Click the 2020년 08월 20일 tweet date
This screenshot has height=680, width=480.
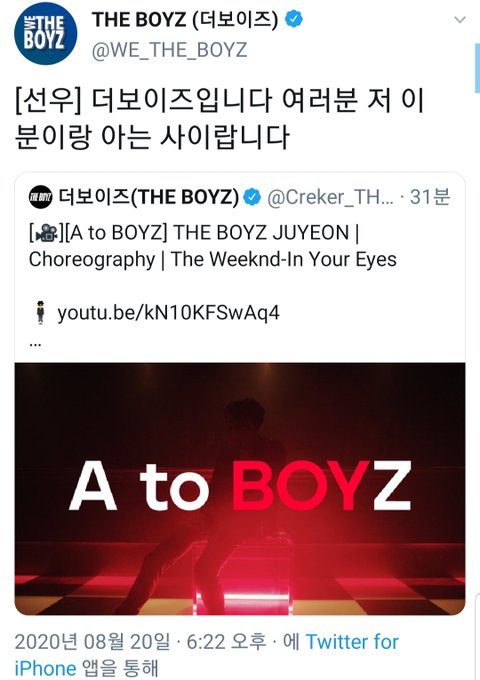(x=92, y=642)
